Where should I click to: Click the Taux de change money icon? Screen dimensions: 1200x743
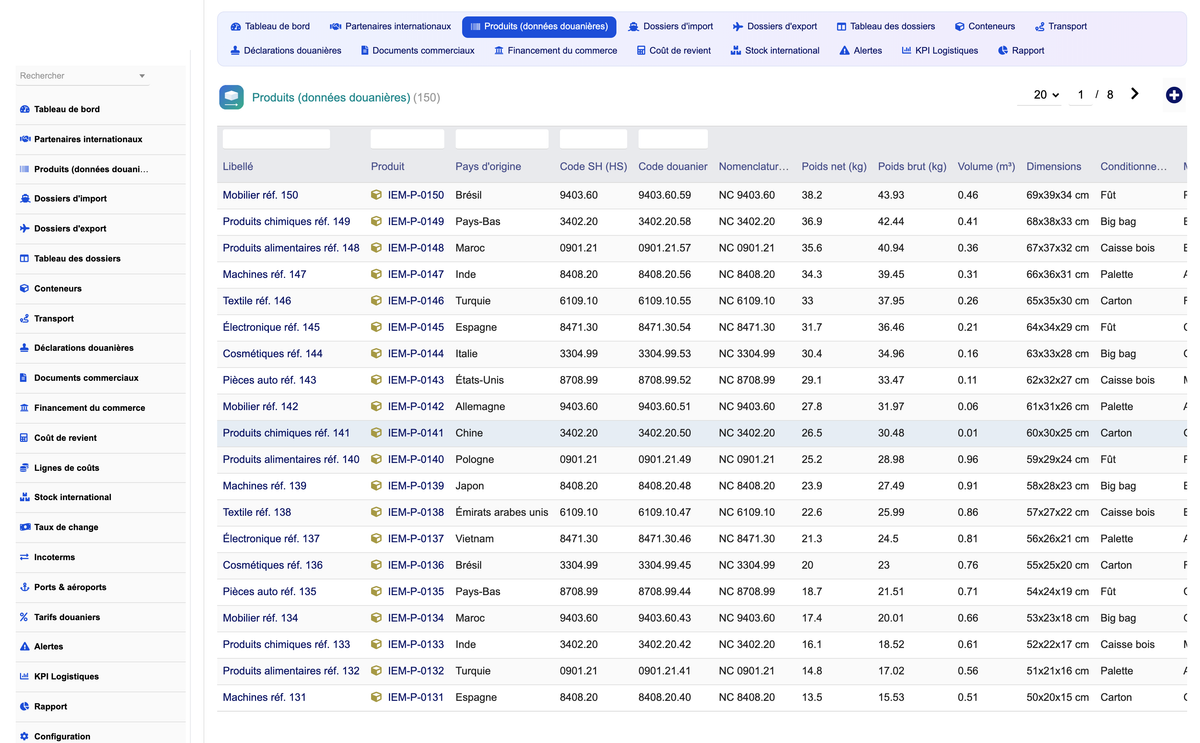(x=25, y=527)
